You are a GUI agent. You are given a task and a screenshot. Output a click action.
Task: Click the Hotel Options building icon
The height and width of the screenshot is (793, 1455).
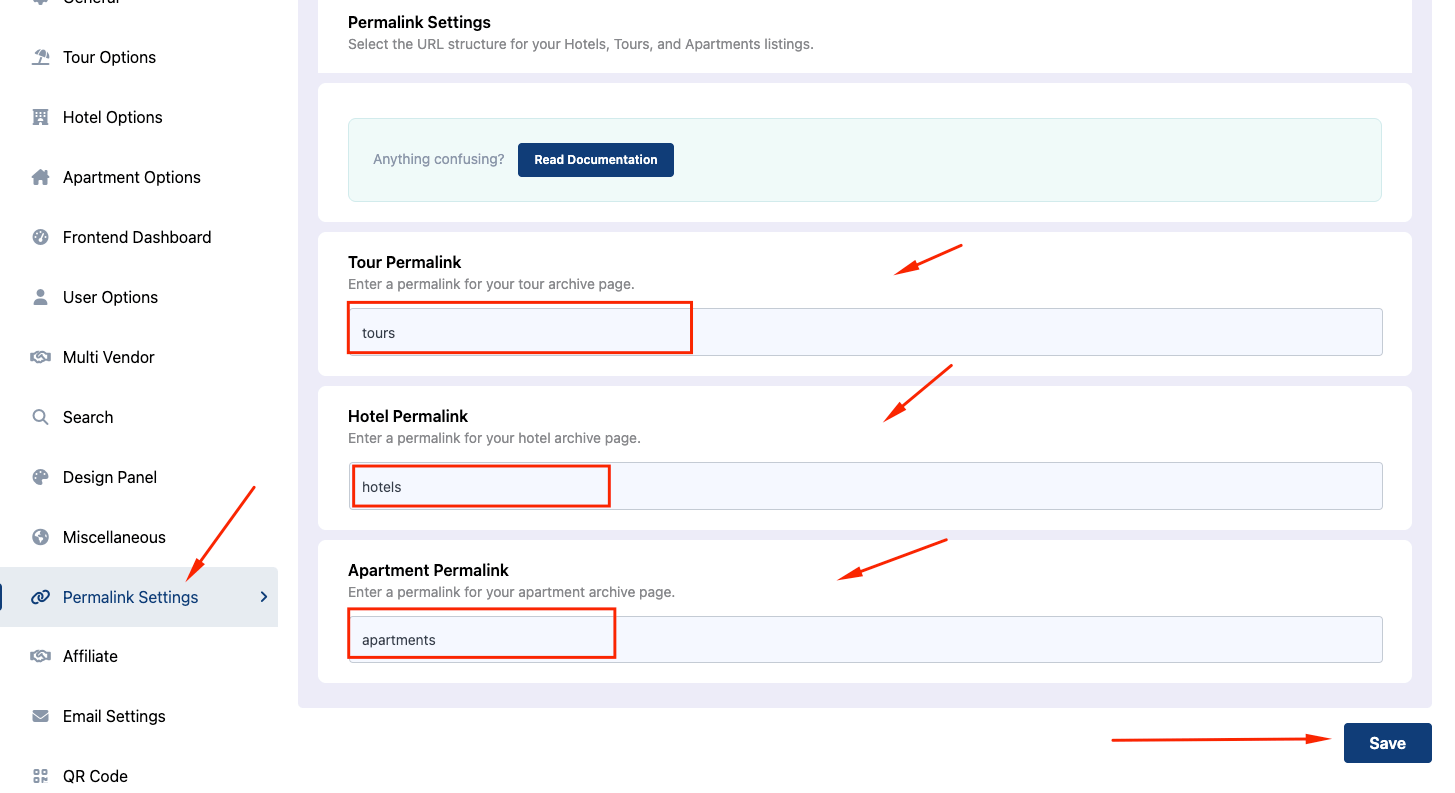click(x=40, y=117)
